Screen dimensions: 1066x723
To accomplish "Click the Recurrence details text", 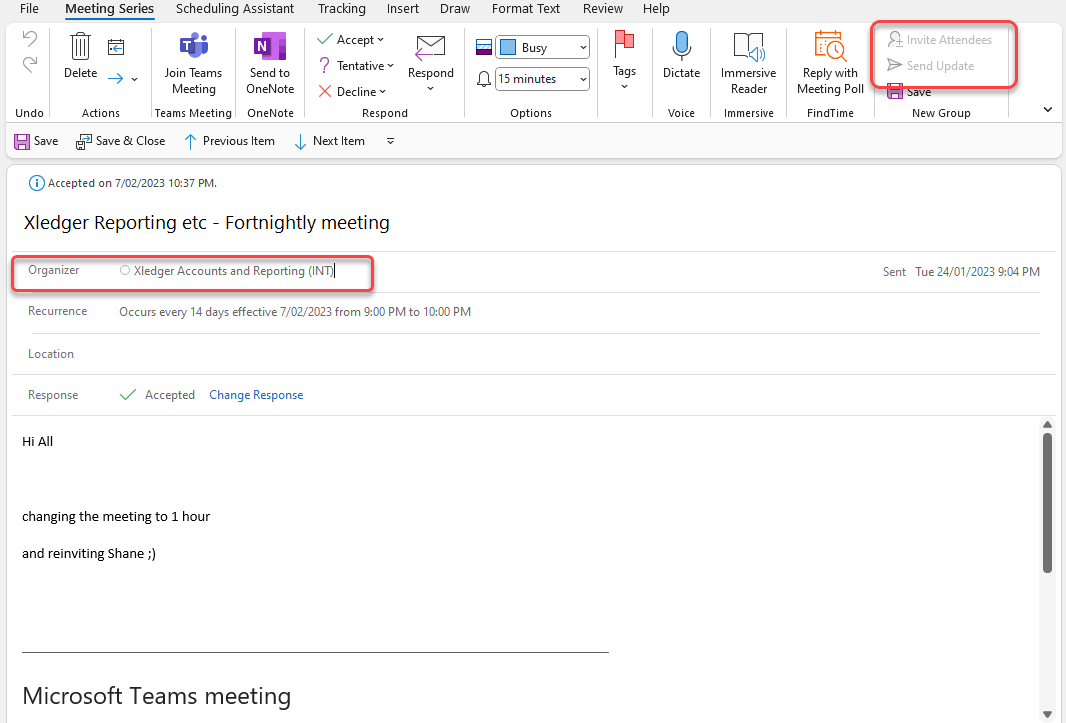I will point(295,312).
